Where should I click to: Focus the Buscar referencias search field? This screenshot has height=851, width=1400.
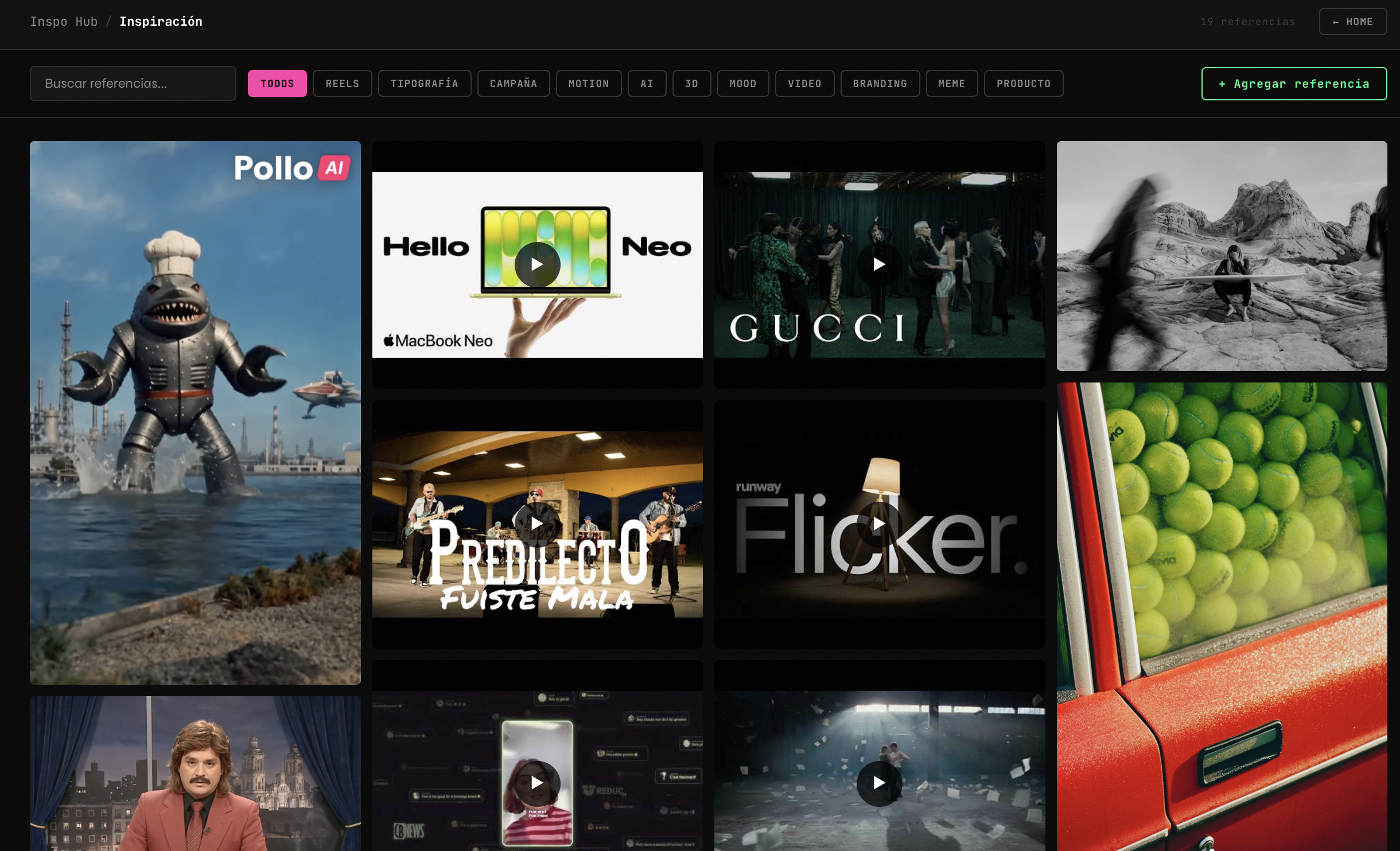point(133,84)
